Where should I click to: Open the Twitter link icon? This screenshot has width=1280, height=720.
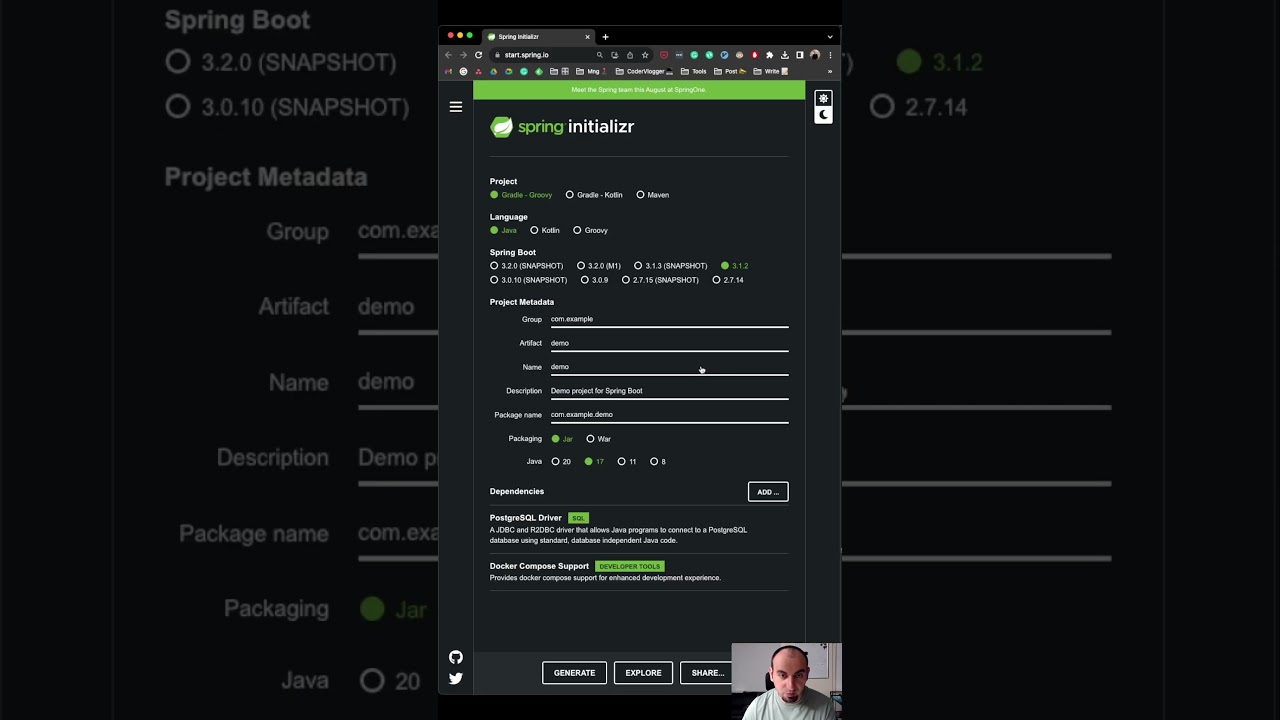(456, 678)
